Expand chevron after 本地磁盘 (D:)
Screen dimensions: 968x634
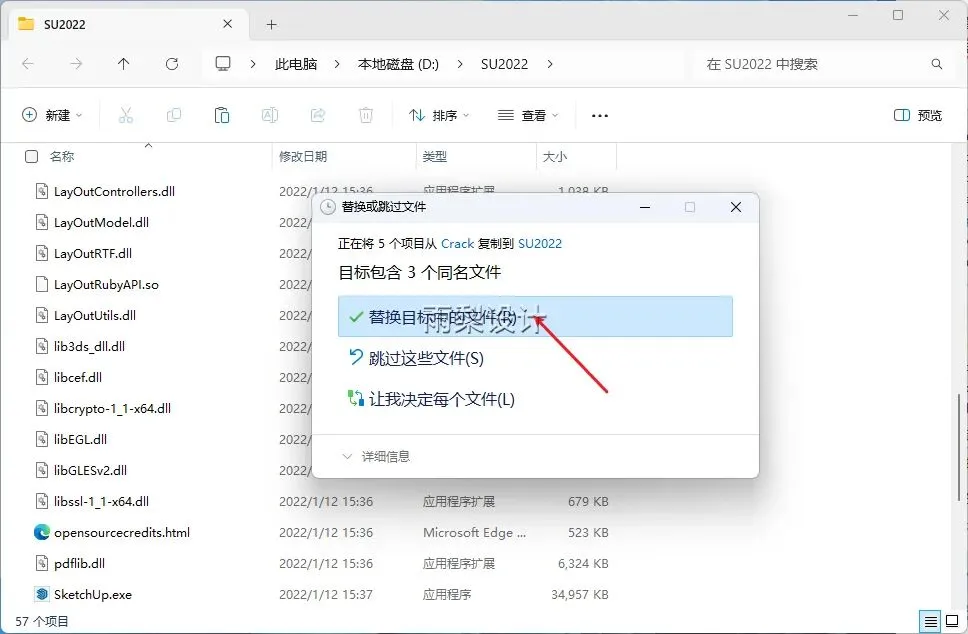click(459, 64)
